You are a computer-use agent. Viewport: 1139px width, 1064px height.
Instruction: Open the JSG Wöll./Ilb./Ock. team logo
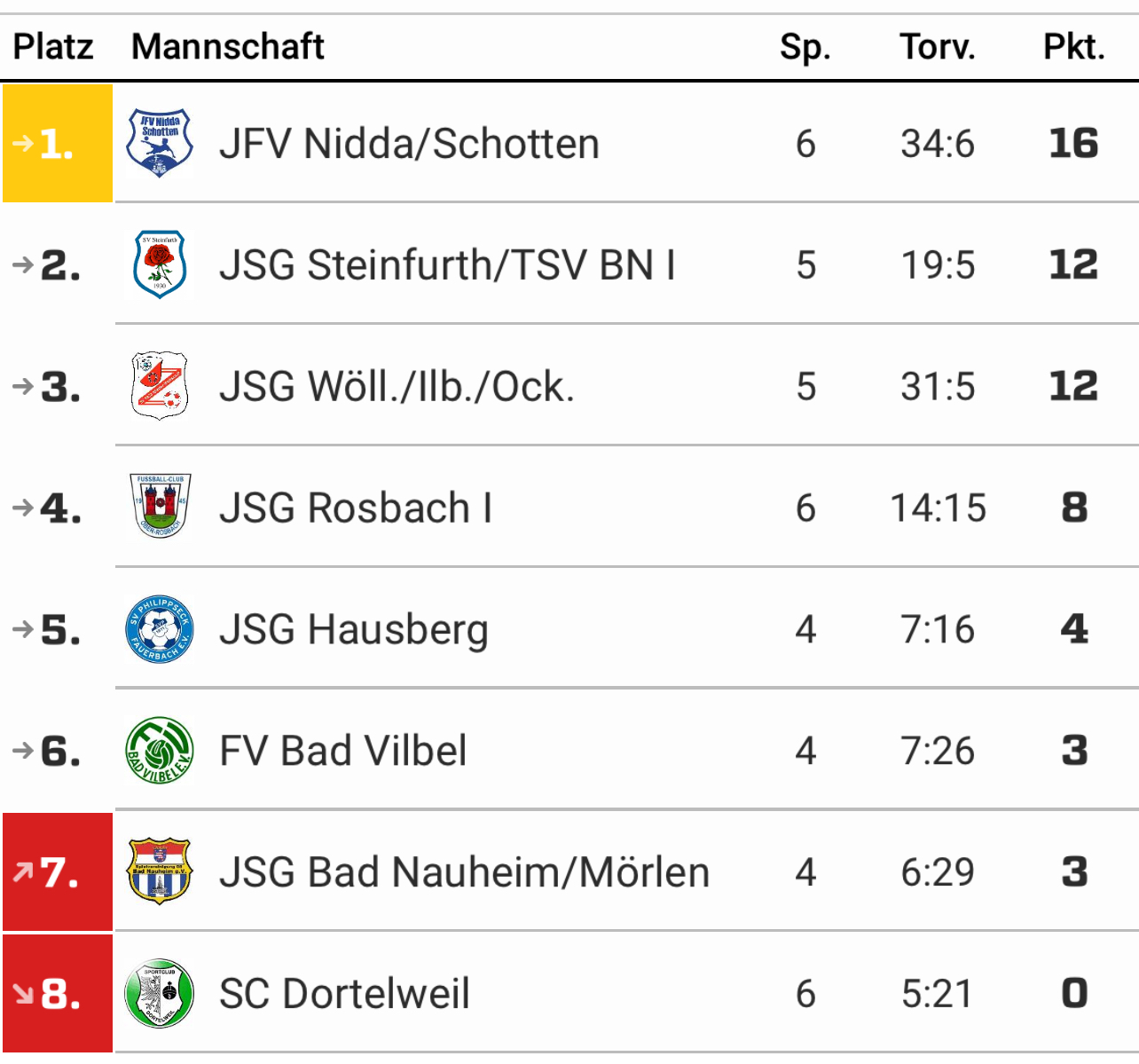click(160, 386)
